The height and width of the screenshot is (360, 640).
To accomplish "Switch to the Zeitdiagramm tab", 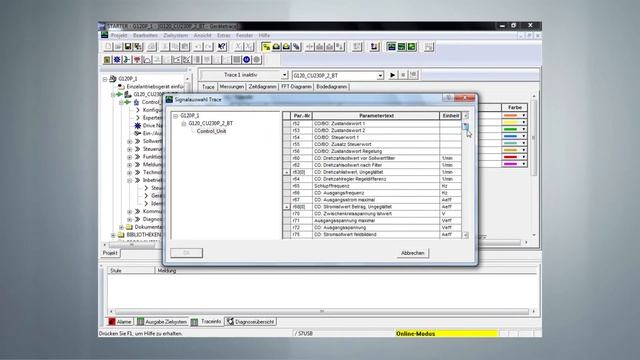I will point(262,87).
